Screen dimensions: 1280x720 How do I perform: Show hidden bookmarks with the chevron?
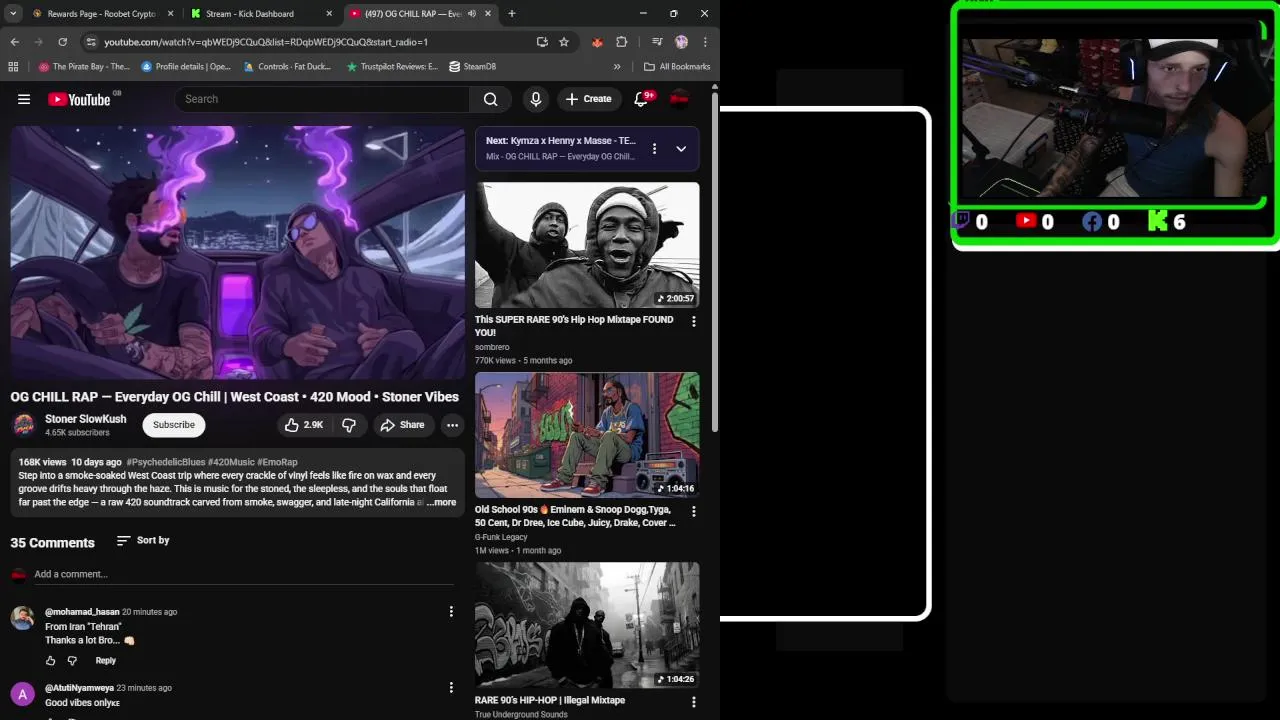point(617,67)
